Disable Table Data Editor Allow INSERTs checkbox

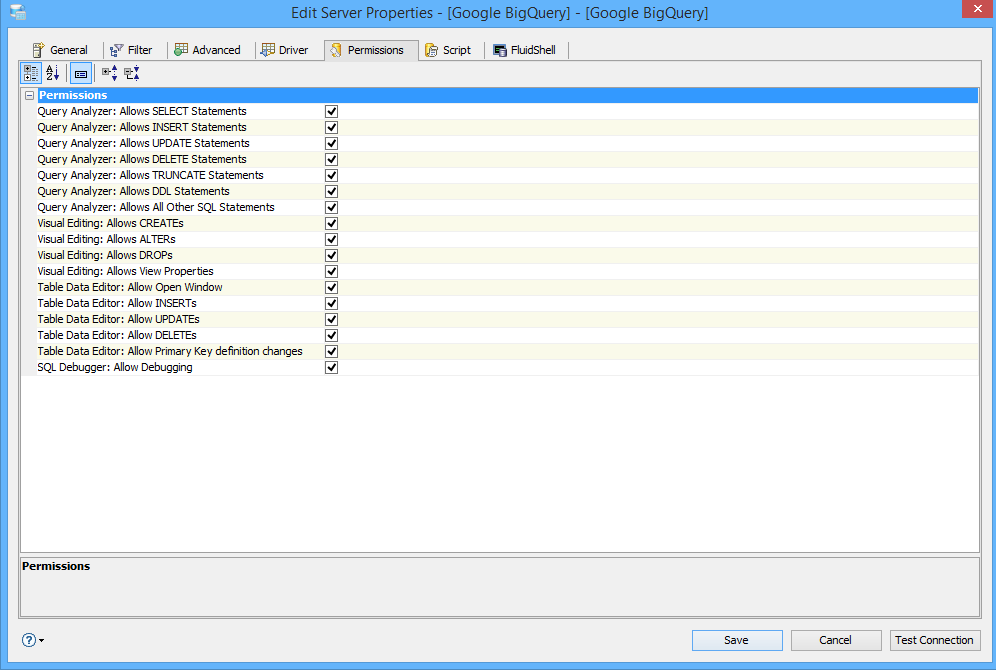pyautogui.click(x=332, y=304)
